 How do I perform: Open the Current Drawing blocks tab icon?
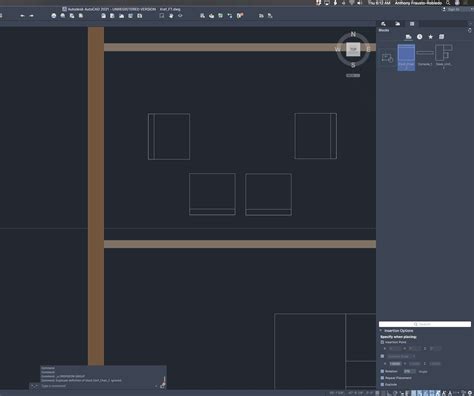[x=408, y=37]
